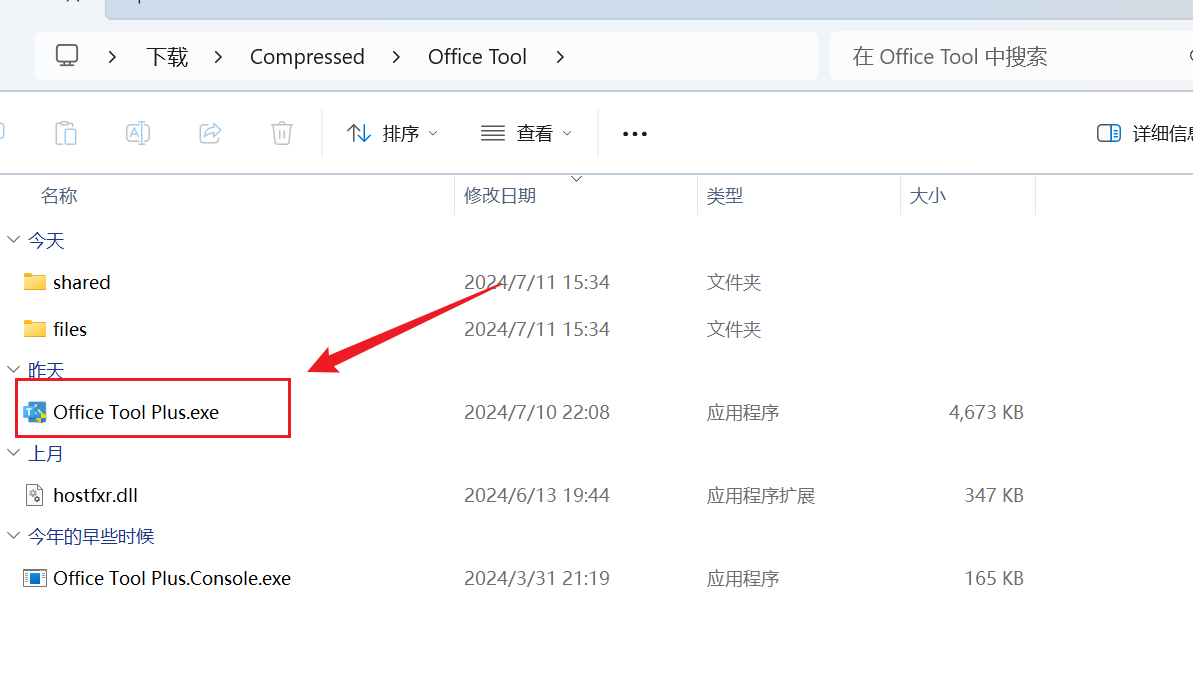Expand chevron after 下载 in breadcrumb
The image size is (1193, 674).
click(x=218, y=57)
